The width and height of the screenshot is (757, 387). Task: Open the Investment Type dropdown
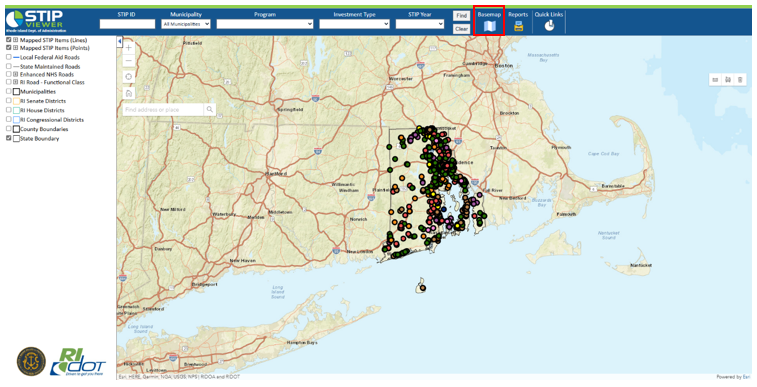click(354, 24)
